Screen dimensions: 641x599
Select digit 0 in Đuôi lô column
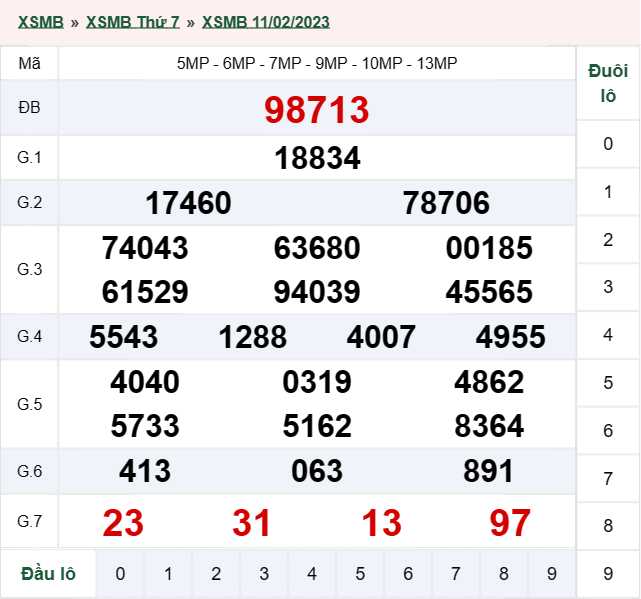608,144
